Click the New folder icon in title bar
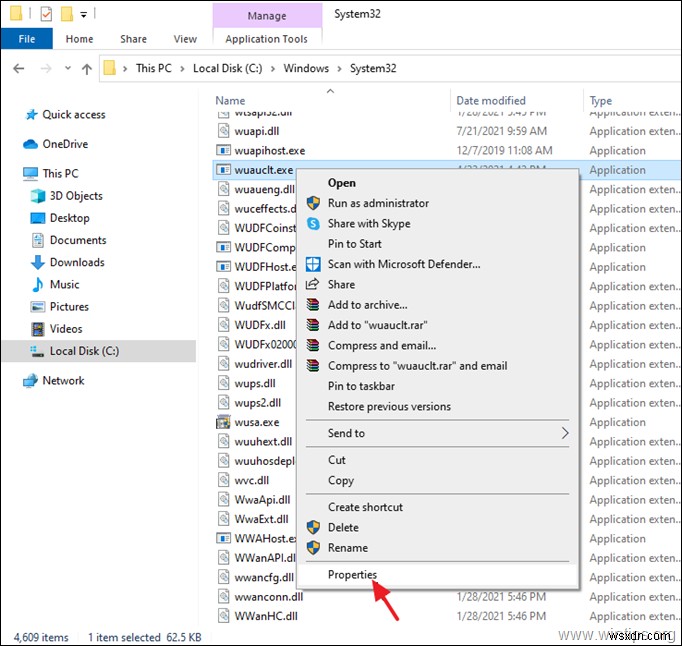The width and height of the screenshot is (682, 646). 67,14
